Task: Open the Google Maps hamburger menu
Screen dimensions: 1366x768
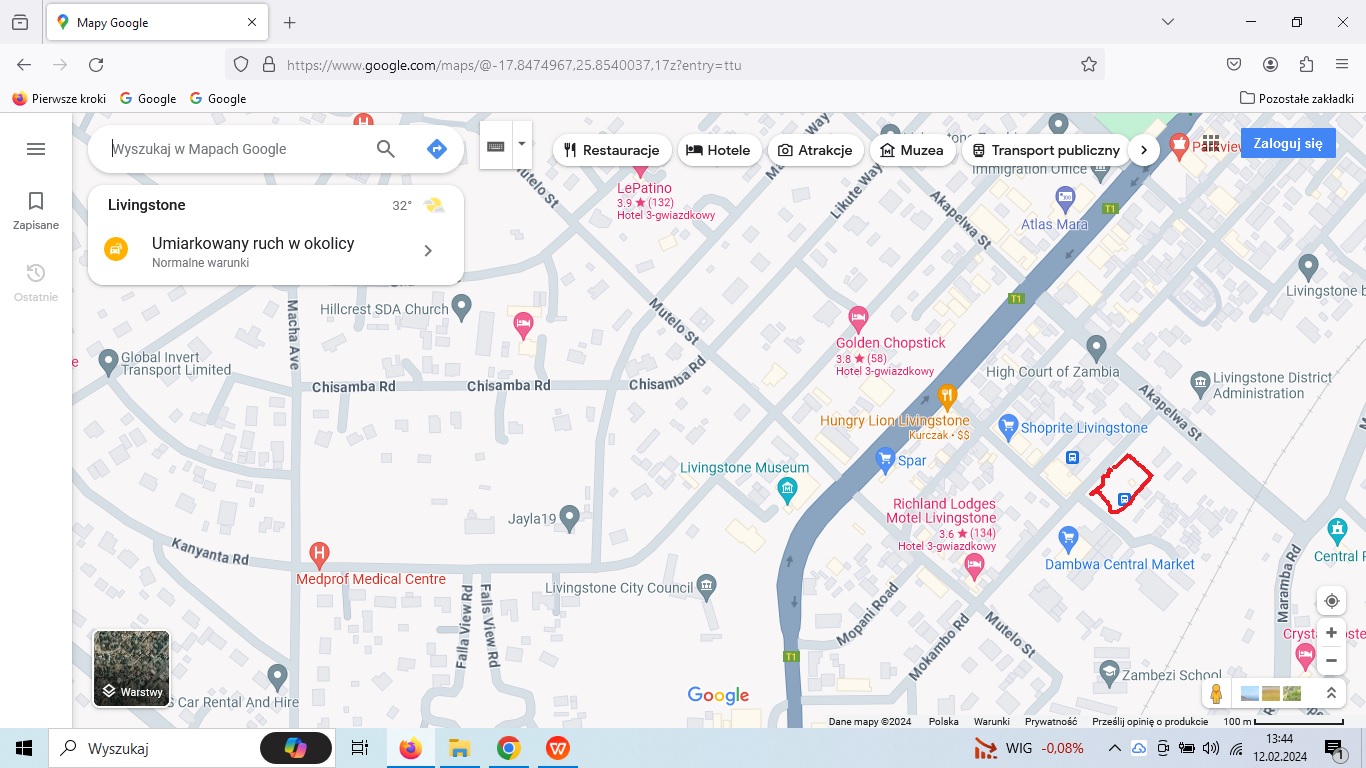Action: tap(36, 149)
